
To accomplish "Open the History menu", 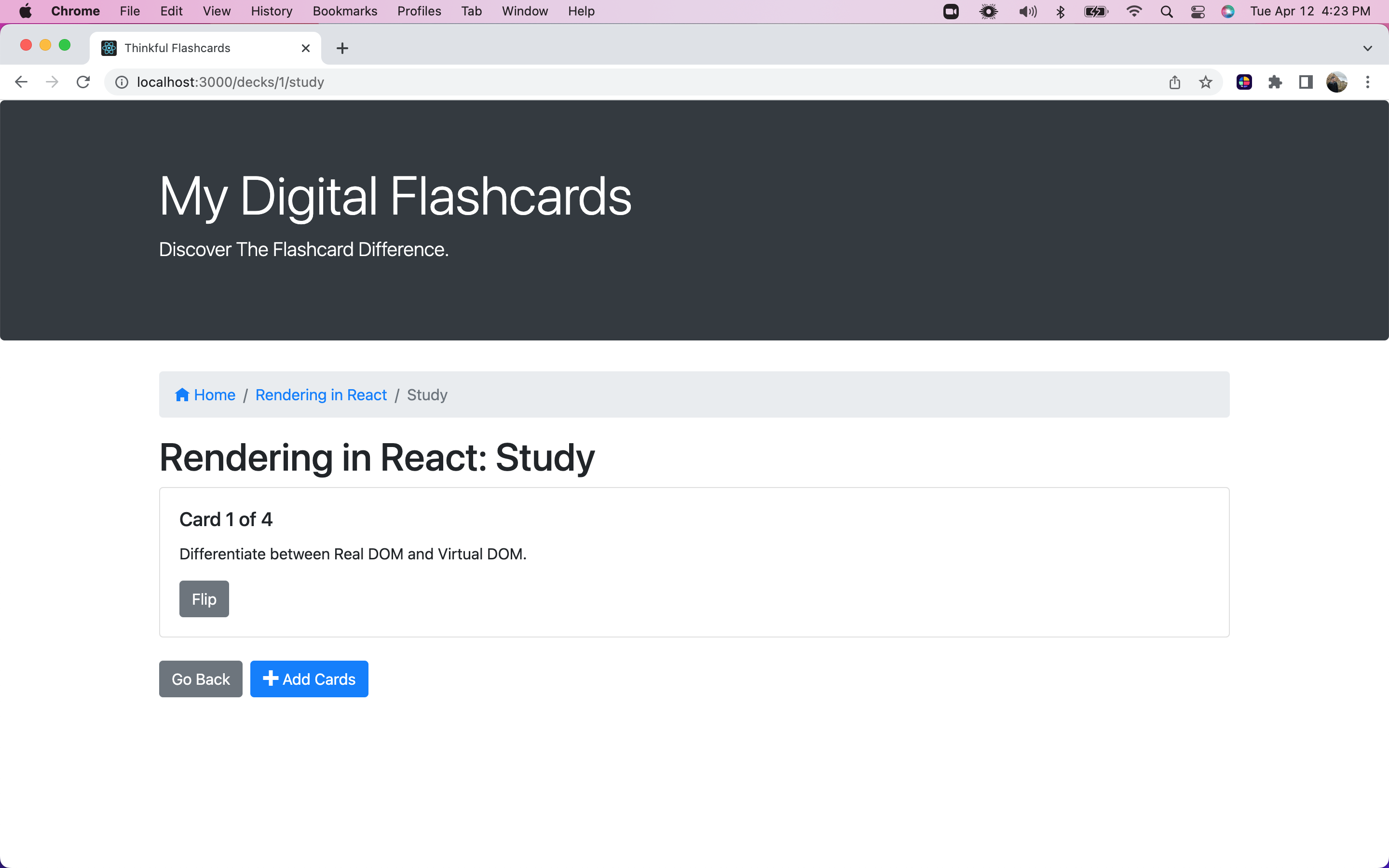I will (x=271, y=12).
